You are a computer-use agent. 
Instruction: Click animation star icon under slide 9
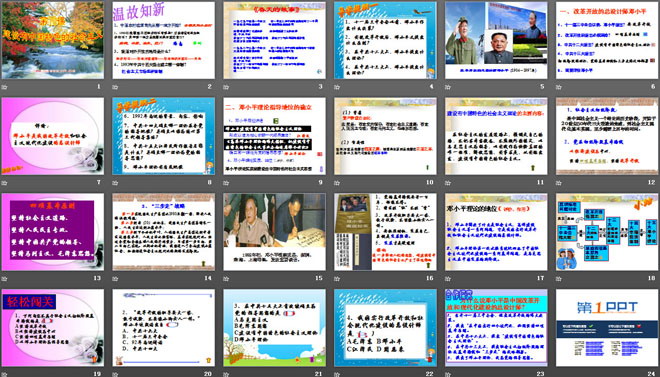pos(226,183)
